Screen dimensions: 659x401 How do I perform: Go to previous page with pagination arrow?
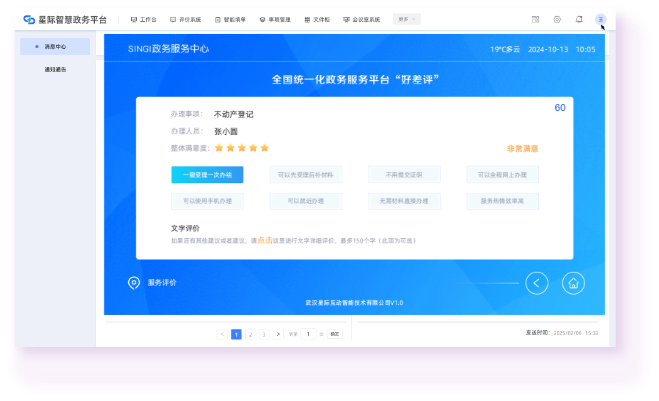[222, 333]
